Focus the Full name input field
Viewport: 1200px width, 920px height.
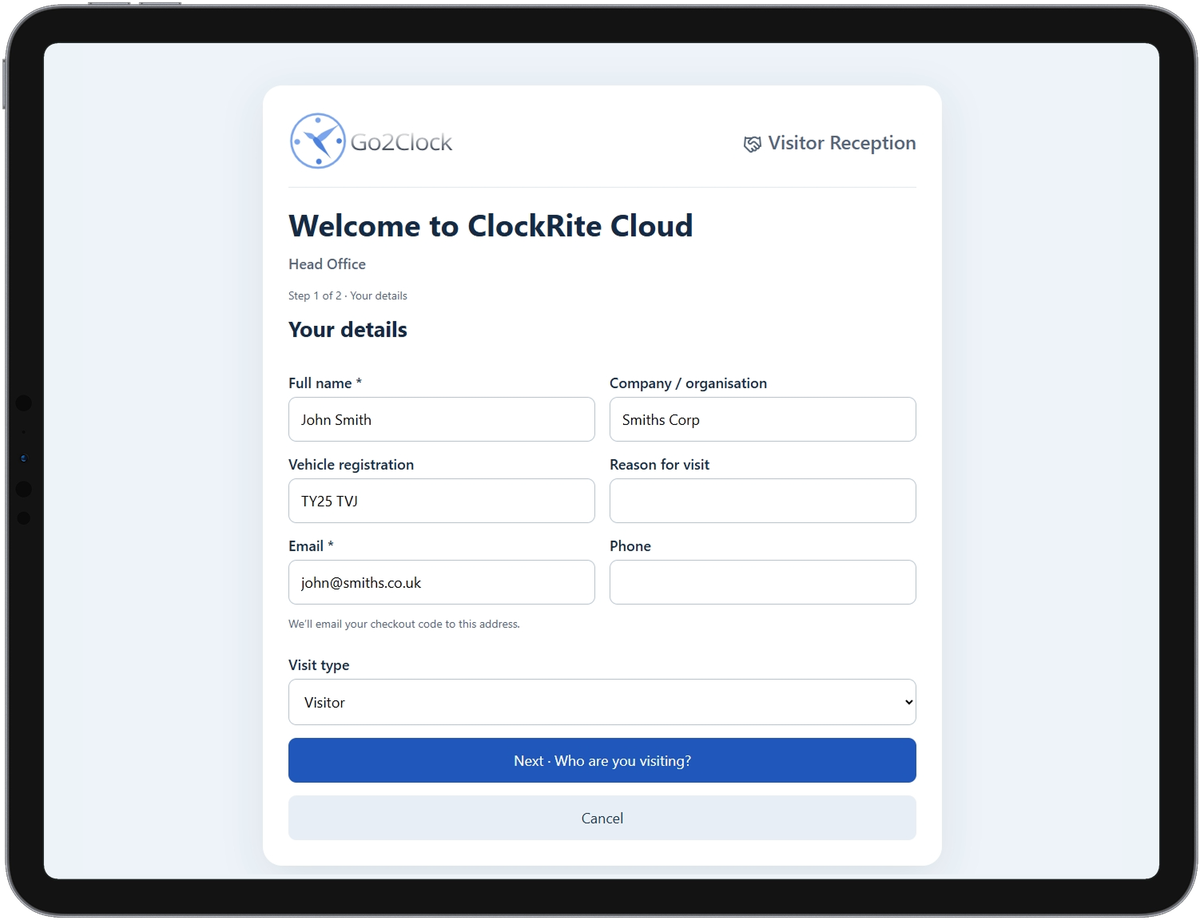(x=441, y=420)
